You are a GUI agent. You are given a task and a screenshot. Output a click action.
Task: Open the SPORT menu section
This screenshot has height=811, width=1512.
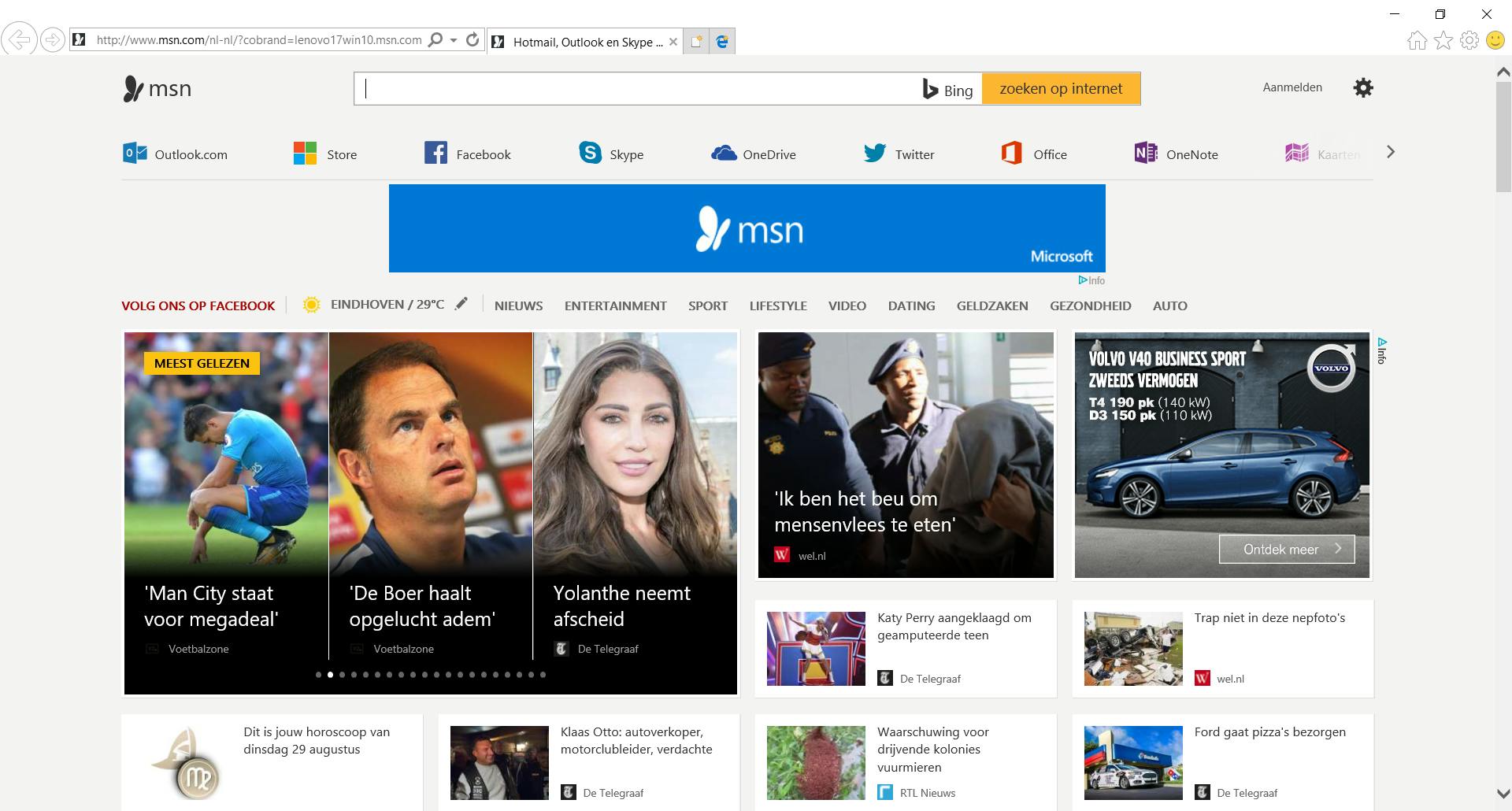click(x=708, y=306)
